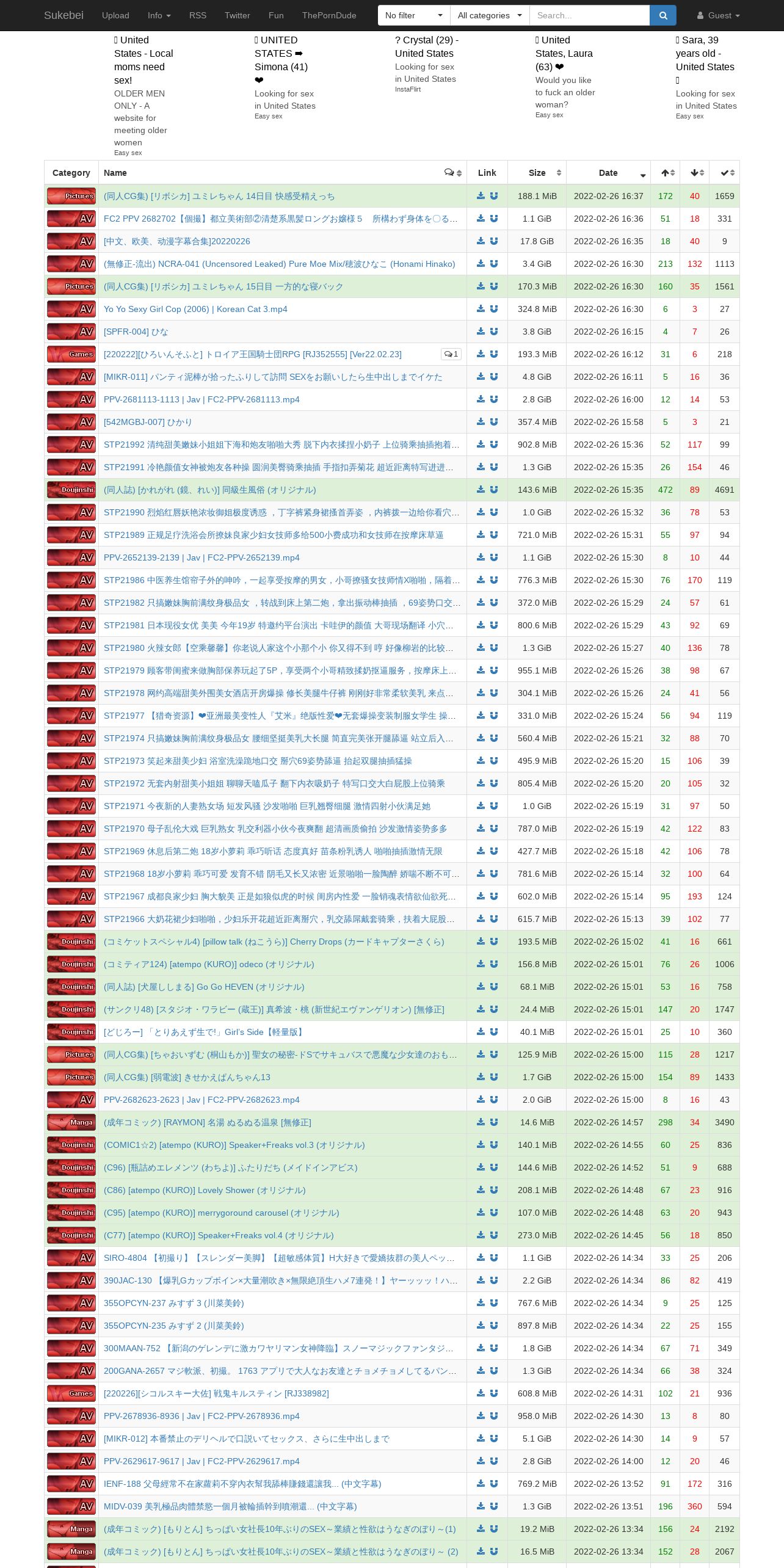Open magnet link for 390JAC-130 row

coord(494,1280)
